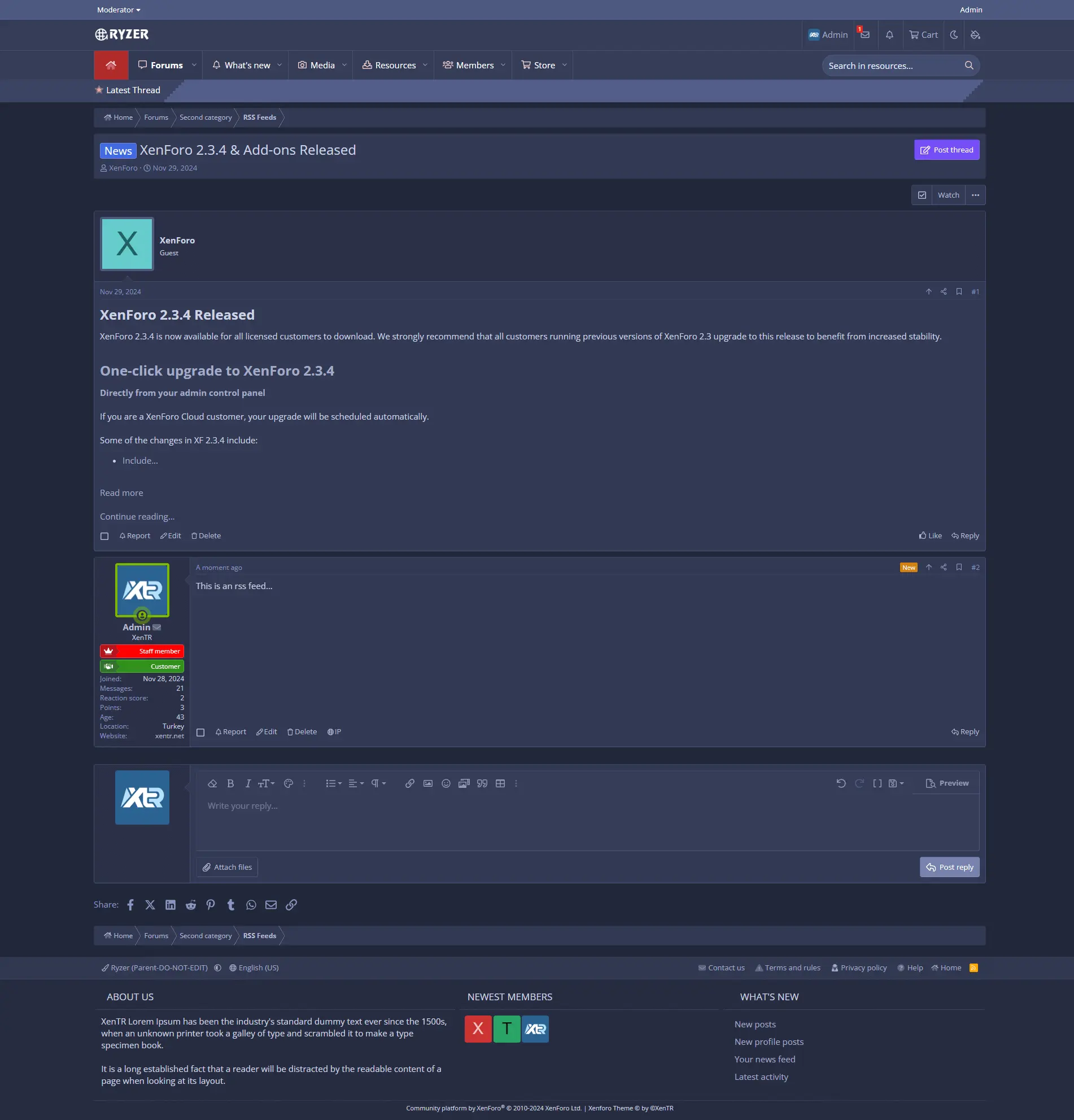Open the style chooser paint bucket icon
The width and height of the screenshot is (1074, 1120).
[x=976, y=35]
